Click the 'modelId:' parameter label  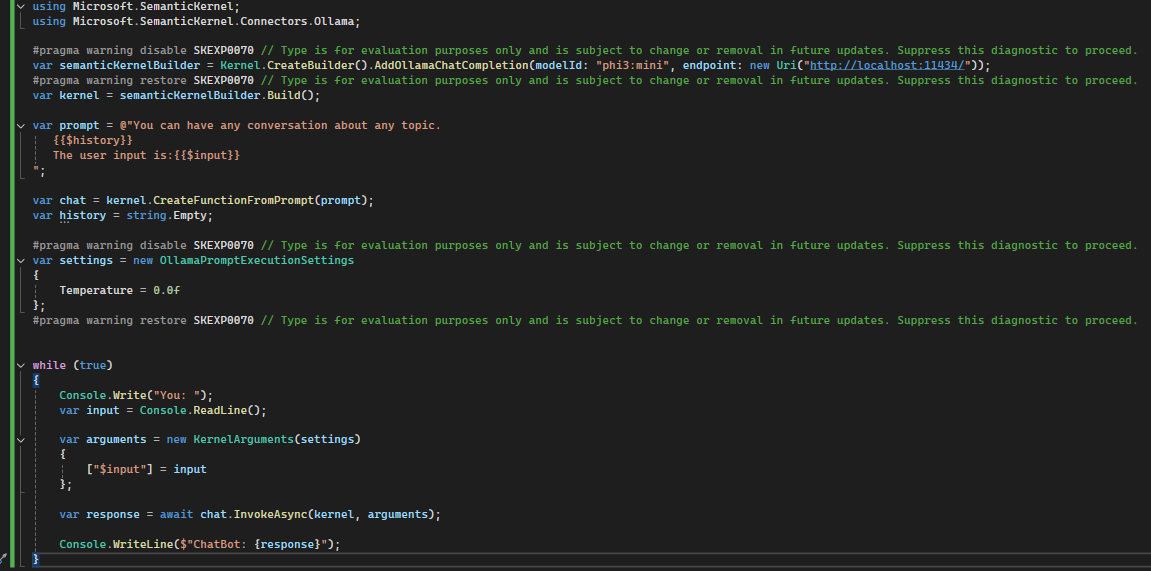(x=562, y=65)
